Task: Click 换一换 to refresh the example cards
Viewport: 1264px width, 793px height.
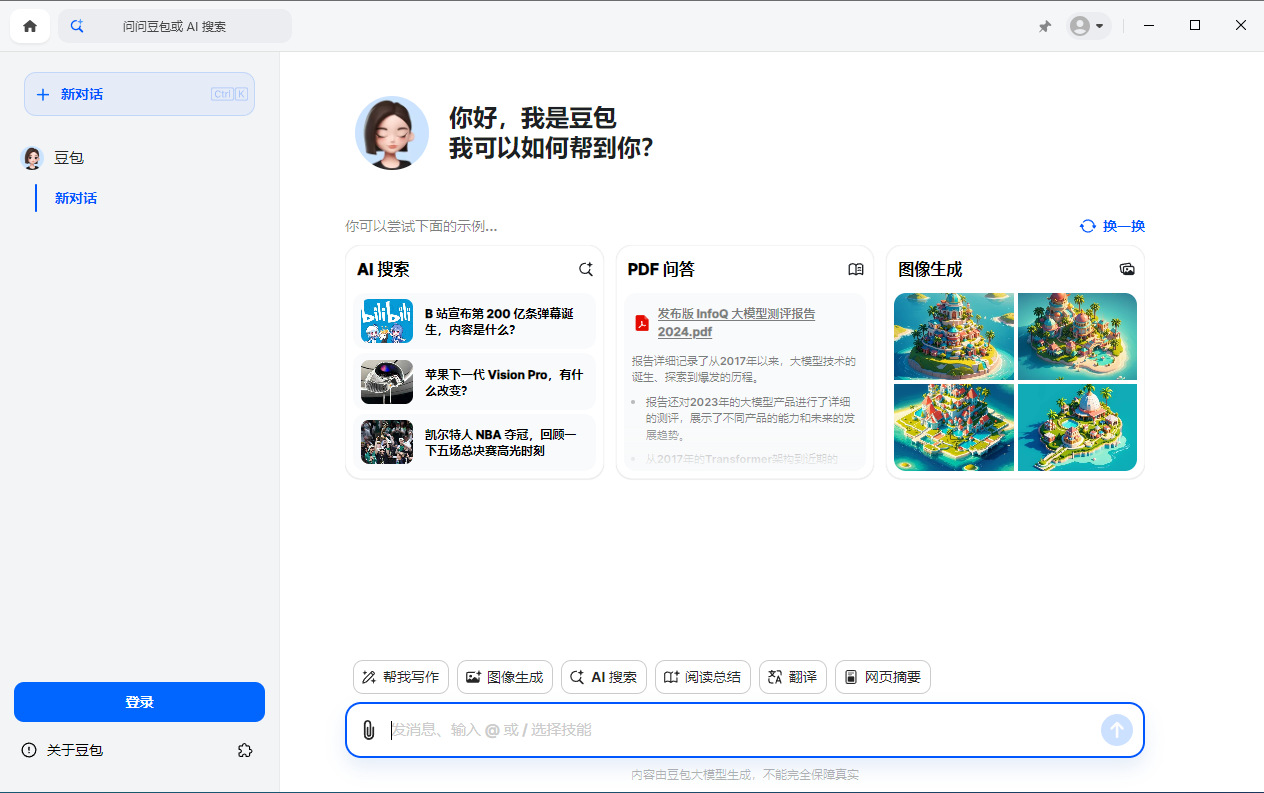Action: pos(1112,226)
